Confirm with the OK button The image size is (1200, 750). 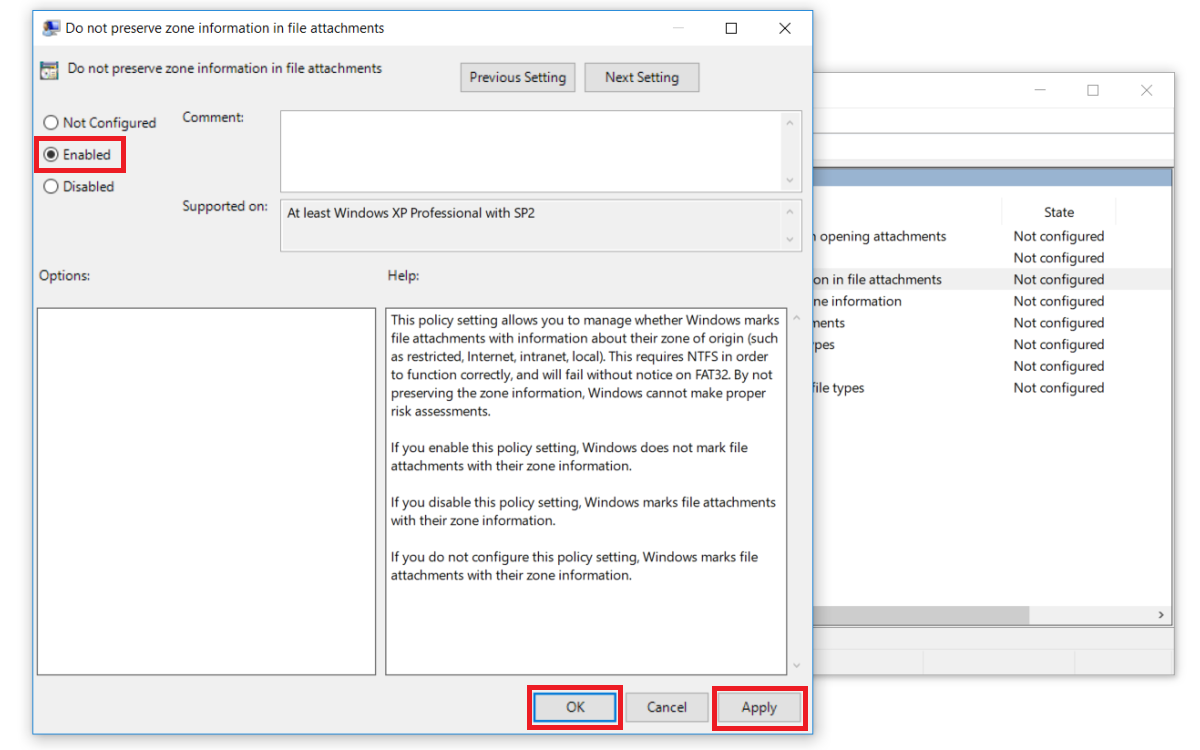[575, 707]
